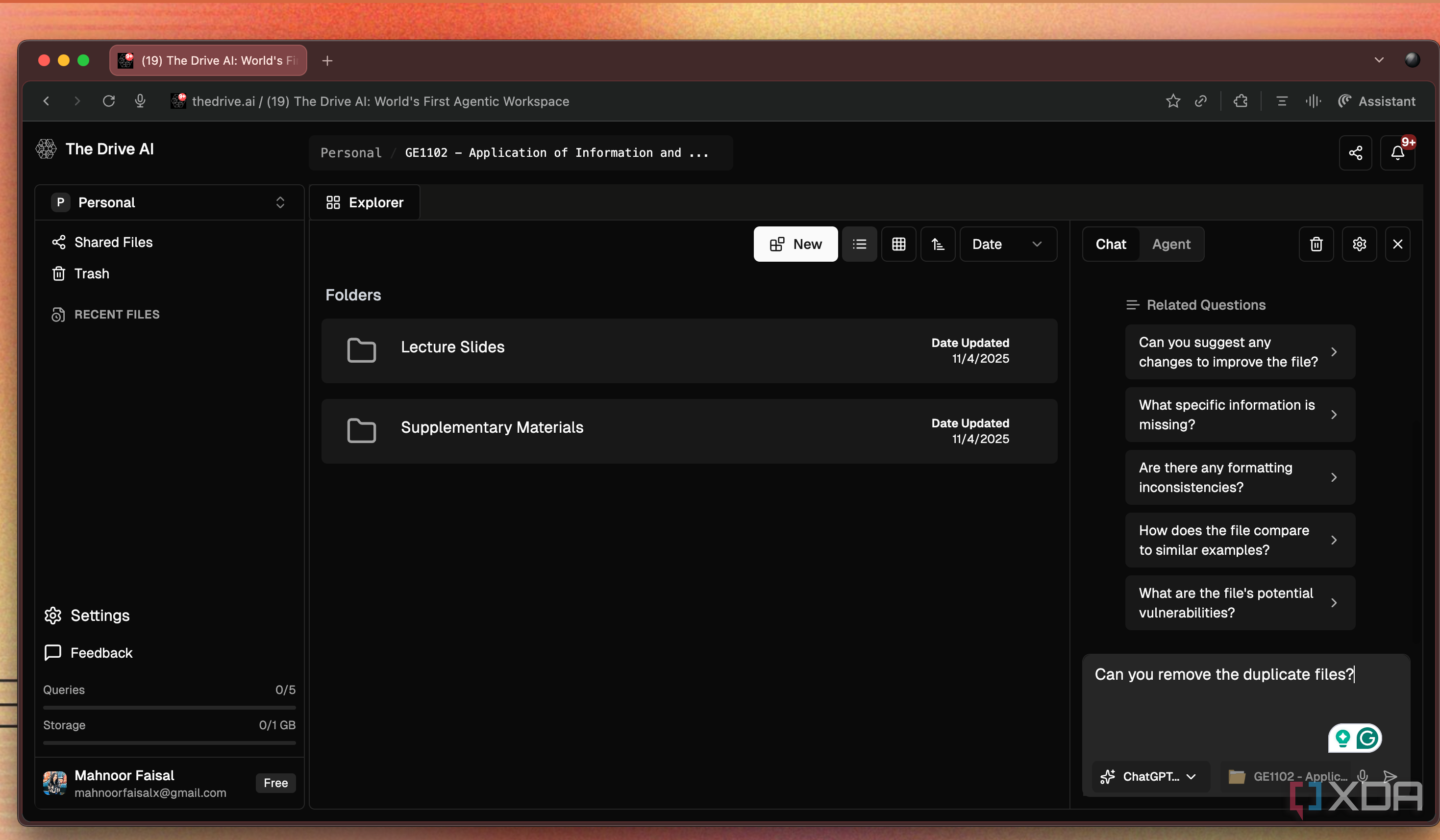1440x840 pixels.
Task: Open the Explorer tab
Action: pos(365,202)
